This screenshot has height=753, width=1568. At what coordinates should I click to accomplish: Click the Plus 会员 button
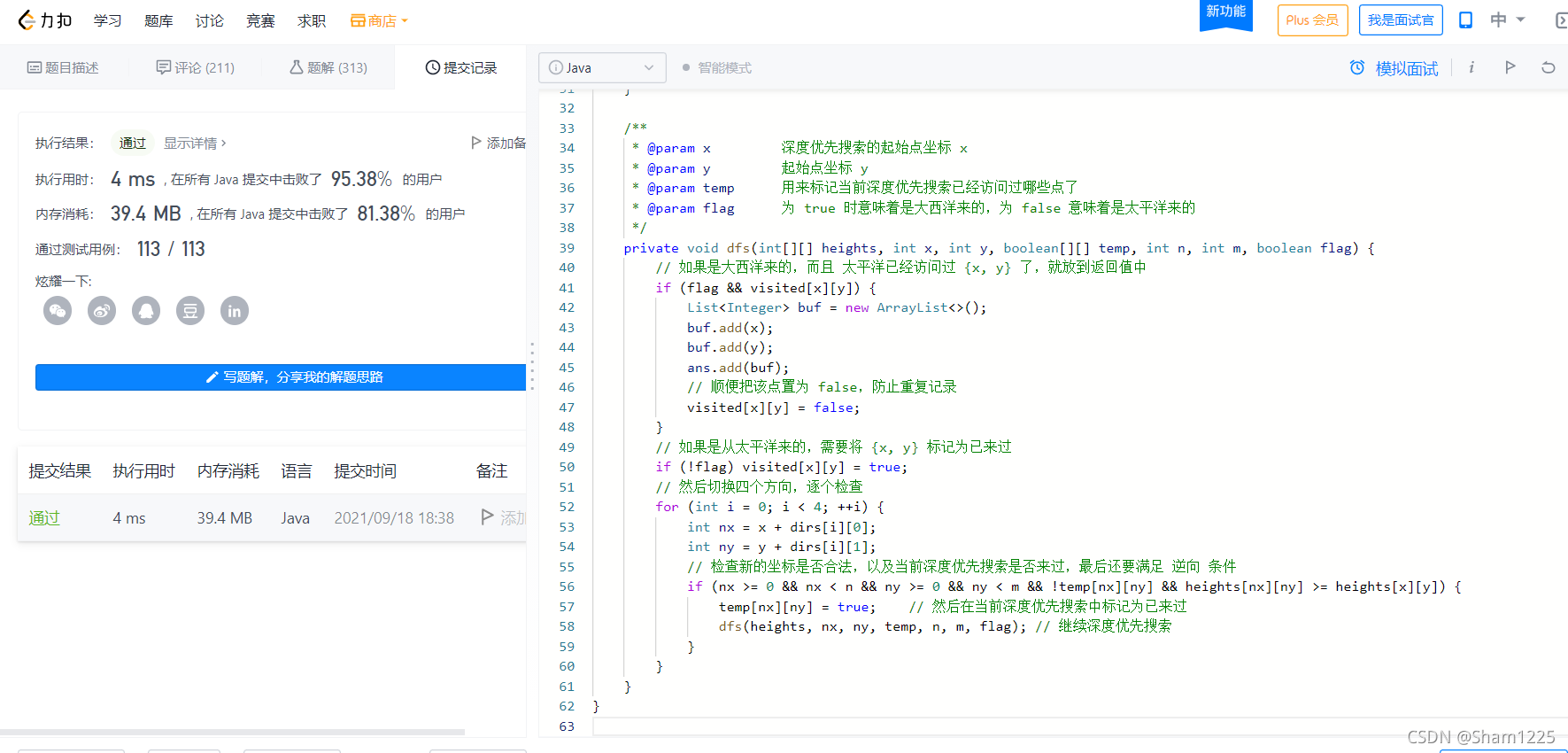[x=1312, y=20]
